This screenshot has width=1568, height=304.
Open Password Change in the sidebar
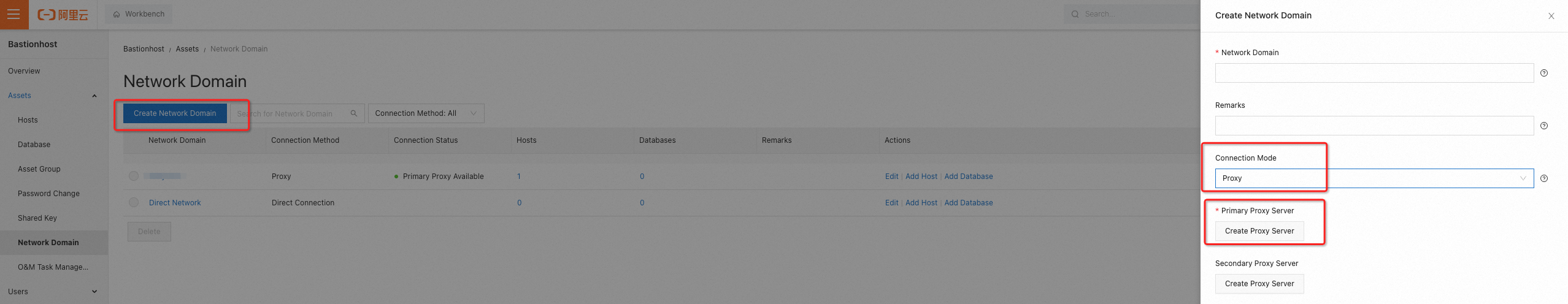coord(48,194)
